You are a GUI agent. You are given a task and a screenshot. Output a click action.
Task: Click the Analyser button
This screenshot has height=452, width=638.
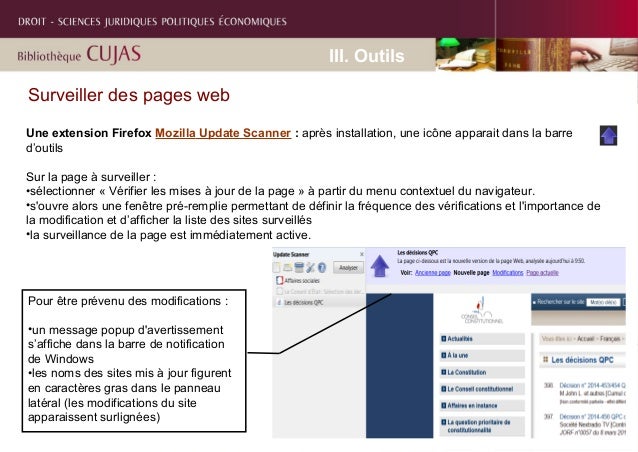click(x=348, y=267)
